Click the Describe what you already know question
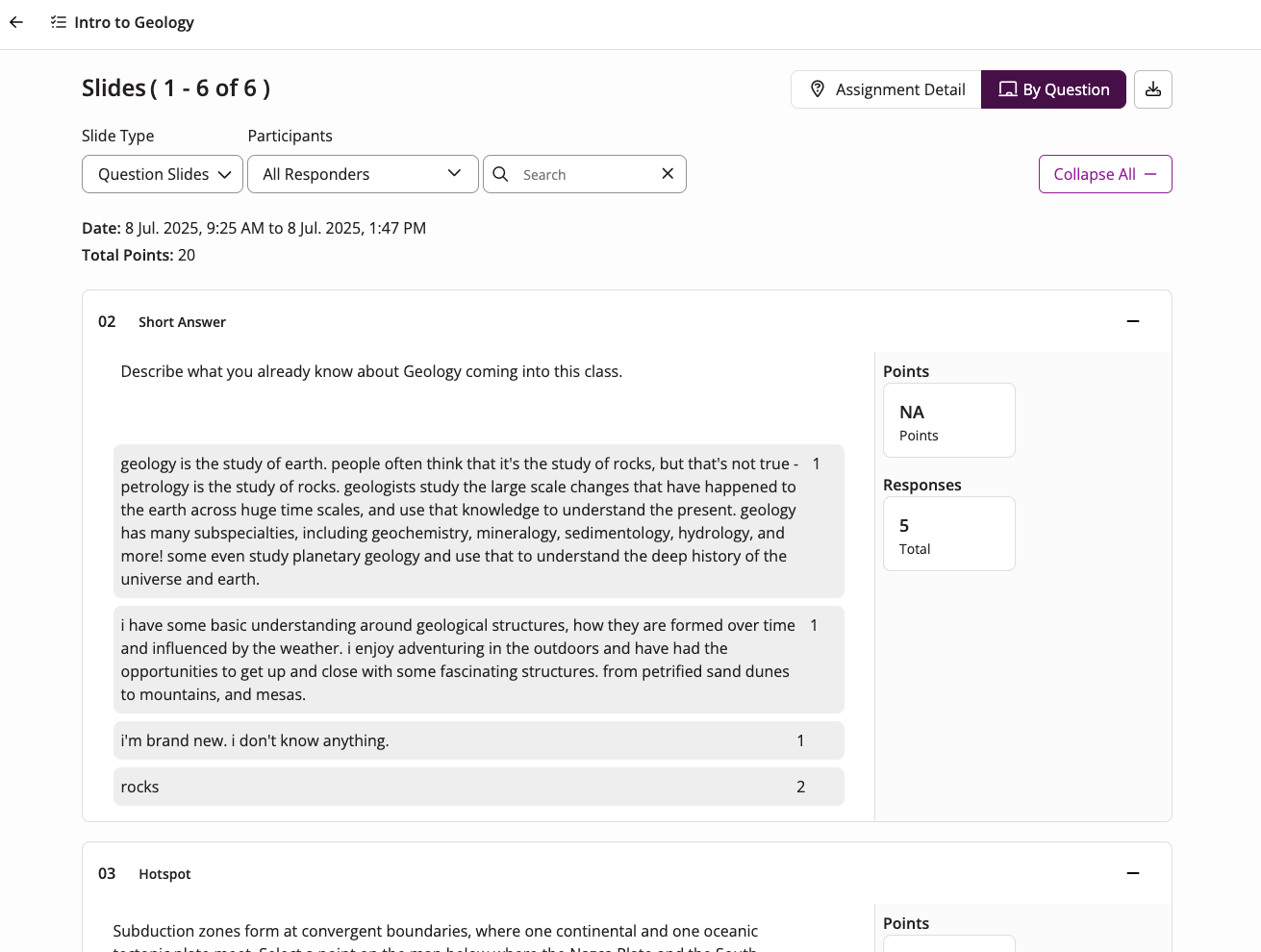1261x952 pixels. [371, 371]
